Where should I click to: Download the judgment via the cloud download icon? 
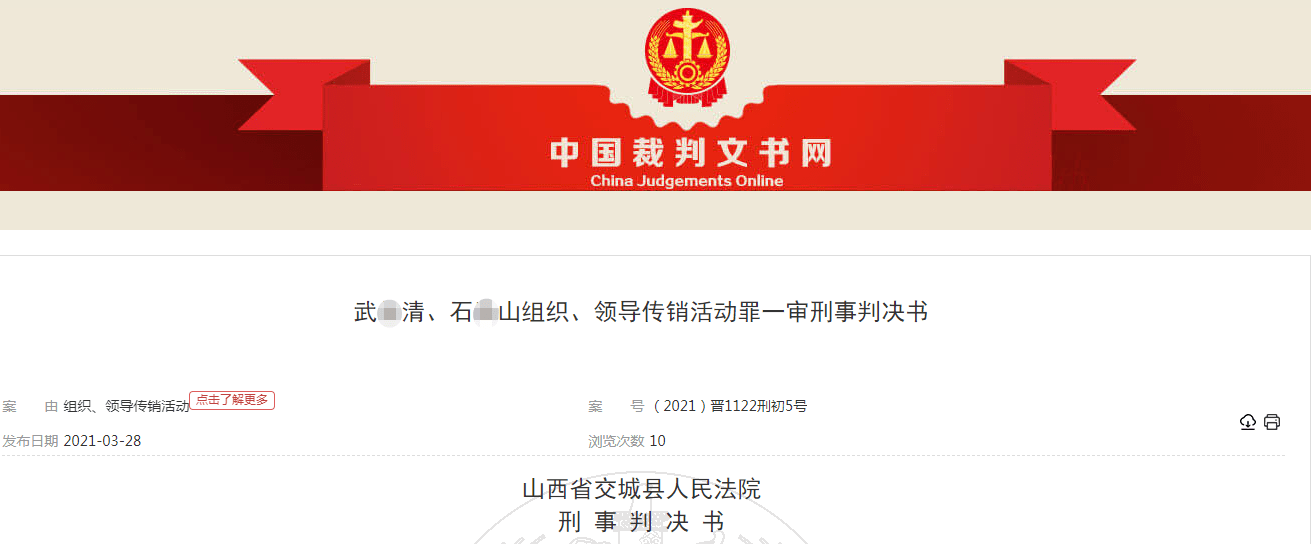click(1248, 422)
